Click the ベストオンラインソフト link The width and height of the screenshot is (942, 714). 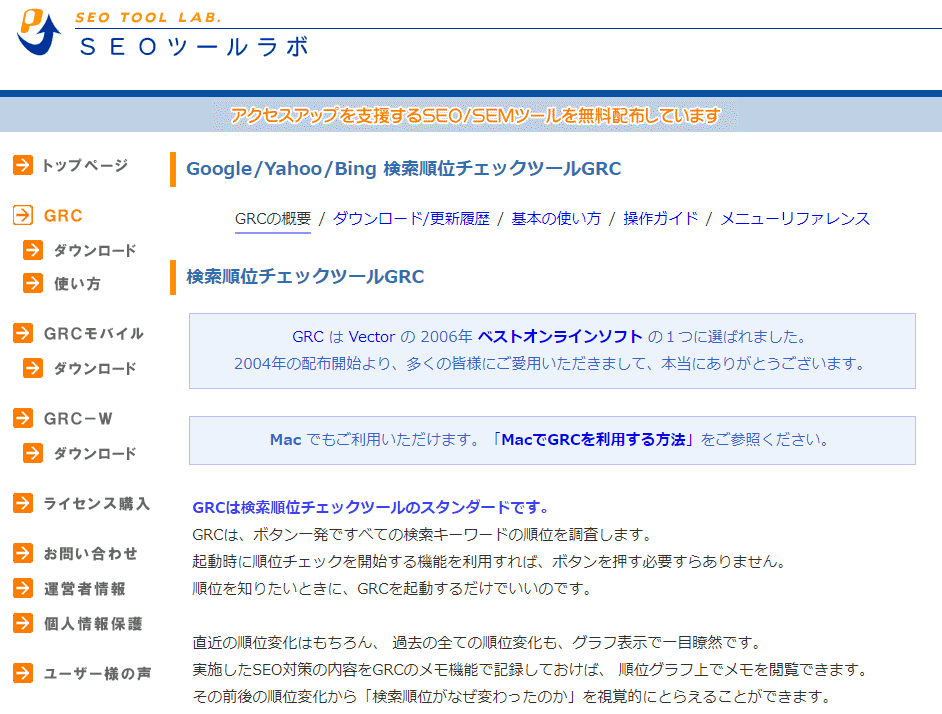(x=560, y=337)
